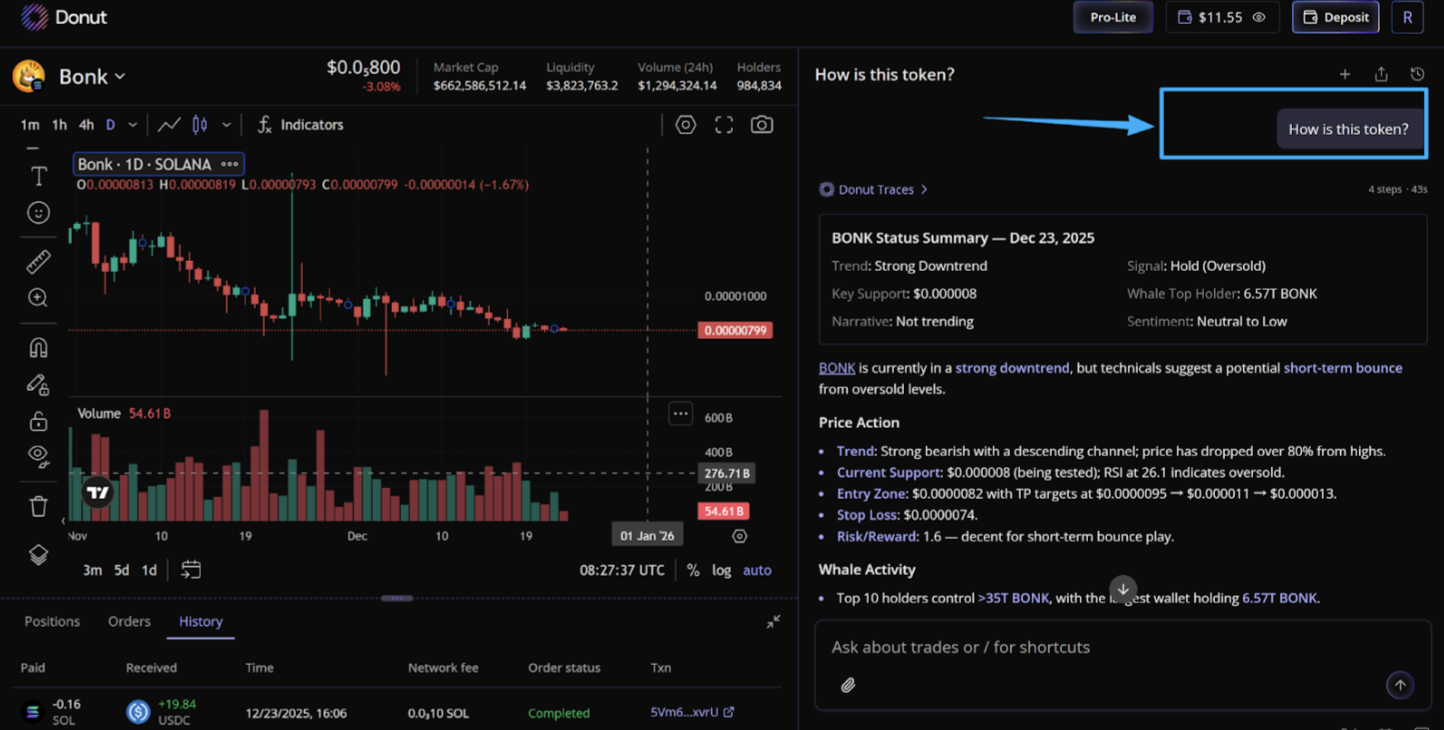Click the Deposit button

pos(1335,17)
